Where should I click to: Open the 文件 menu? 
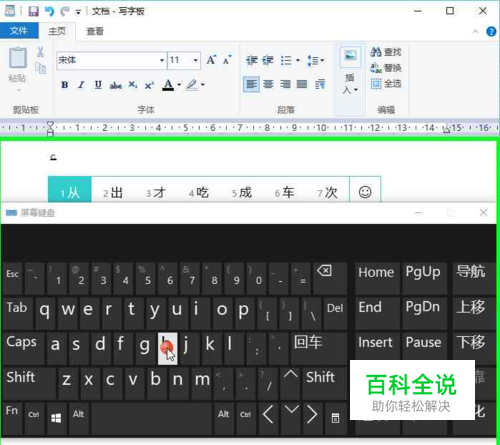pos(19,31)
